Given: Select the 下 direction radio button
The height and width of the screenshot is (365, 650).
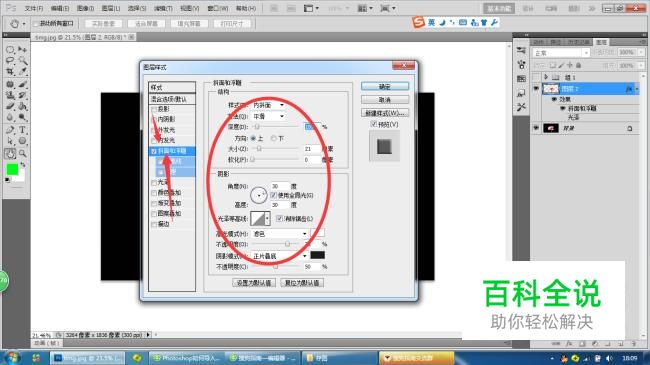Looking at the screenshot, I should (x=274, y=139).
